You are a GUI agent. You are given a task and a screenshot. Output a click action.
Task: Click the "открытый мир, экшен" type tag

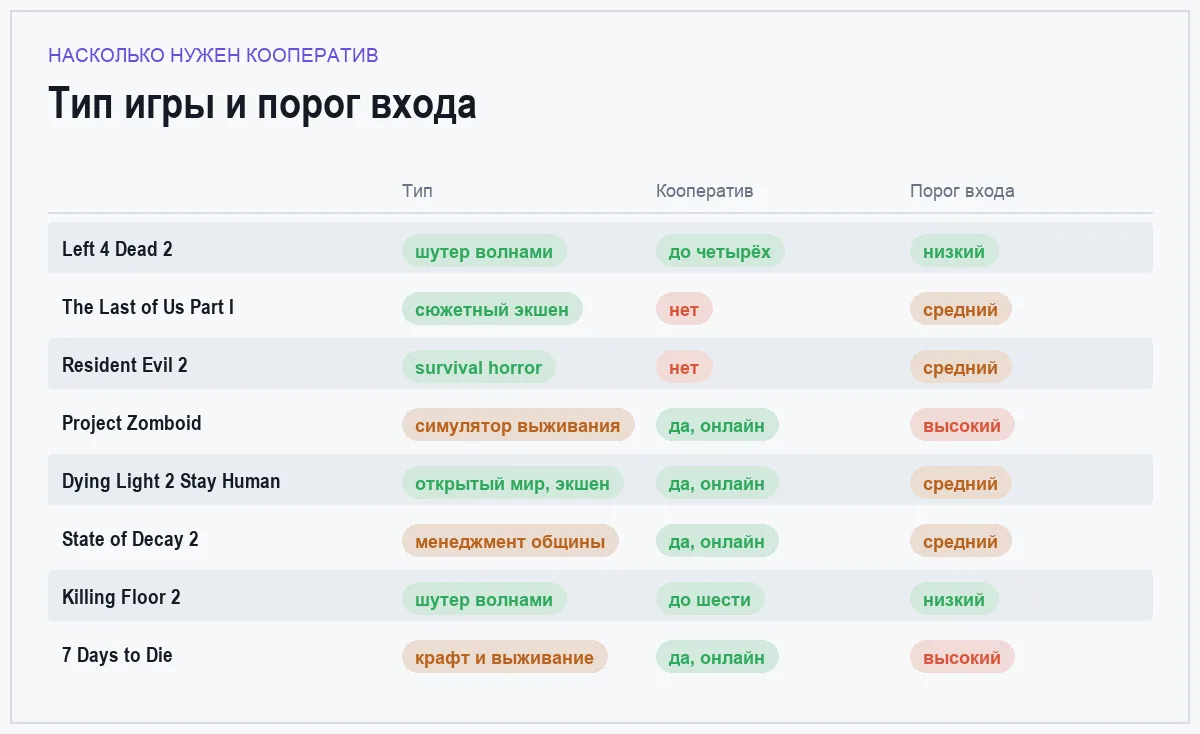513,484
